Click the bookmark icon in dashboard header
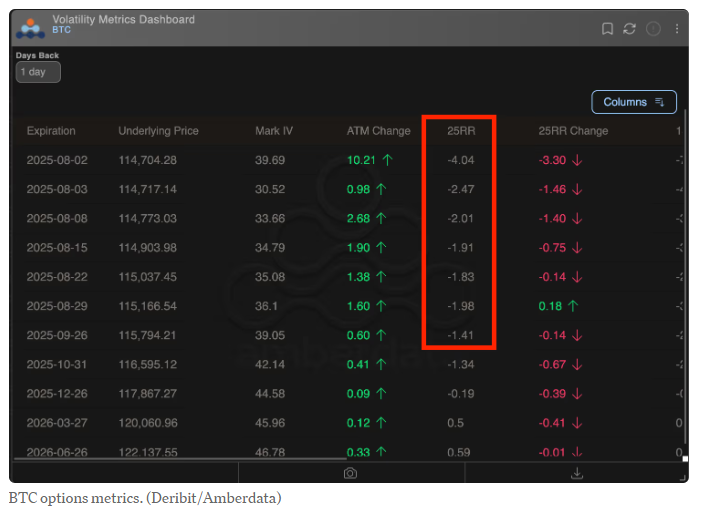This screenshot has height=511, width=706. (x=607, y=29)
